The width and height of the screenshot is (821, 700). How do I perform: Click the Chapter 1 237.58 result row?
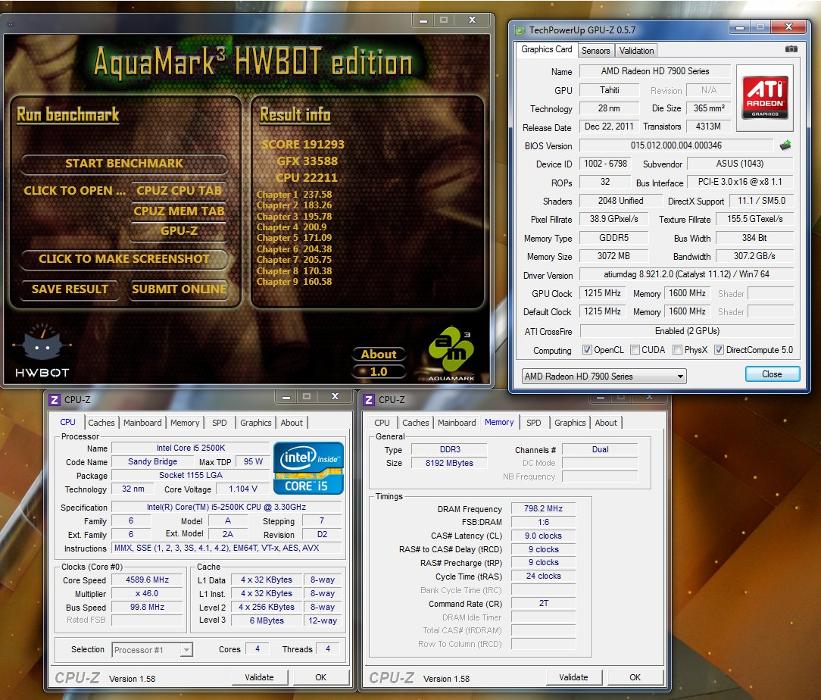coord(294,194)
